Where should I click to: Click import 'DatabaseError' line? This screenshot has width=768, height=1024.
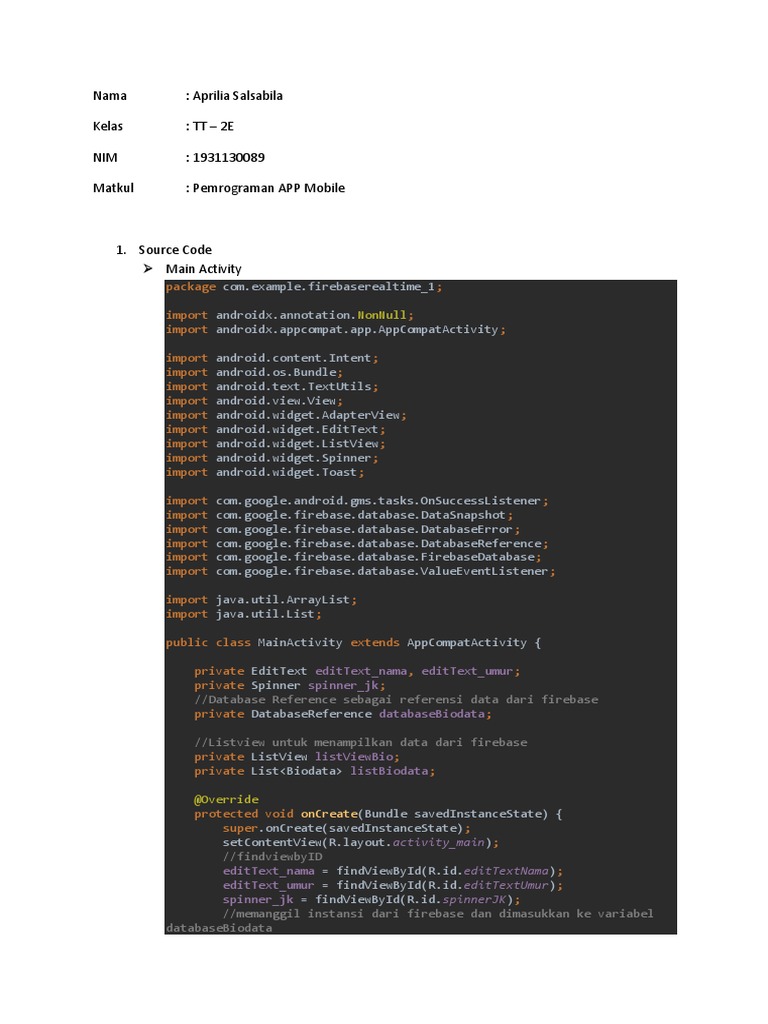(343, 530)
